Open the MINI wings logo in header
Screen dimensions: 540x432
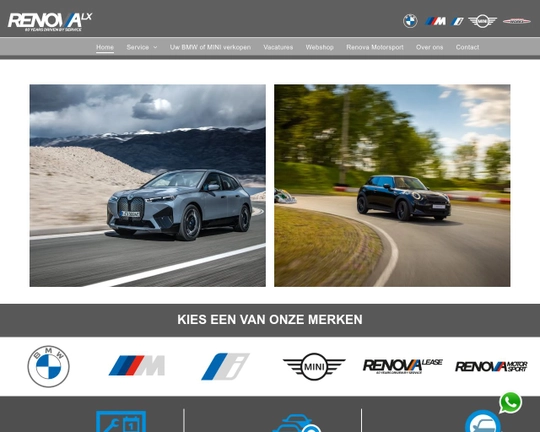[x=482, y=21]
